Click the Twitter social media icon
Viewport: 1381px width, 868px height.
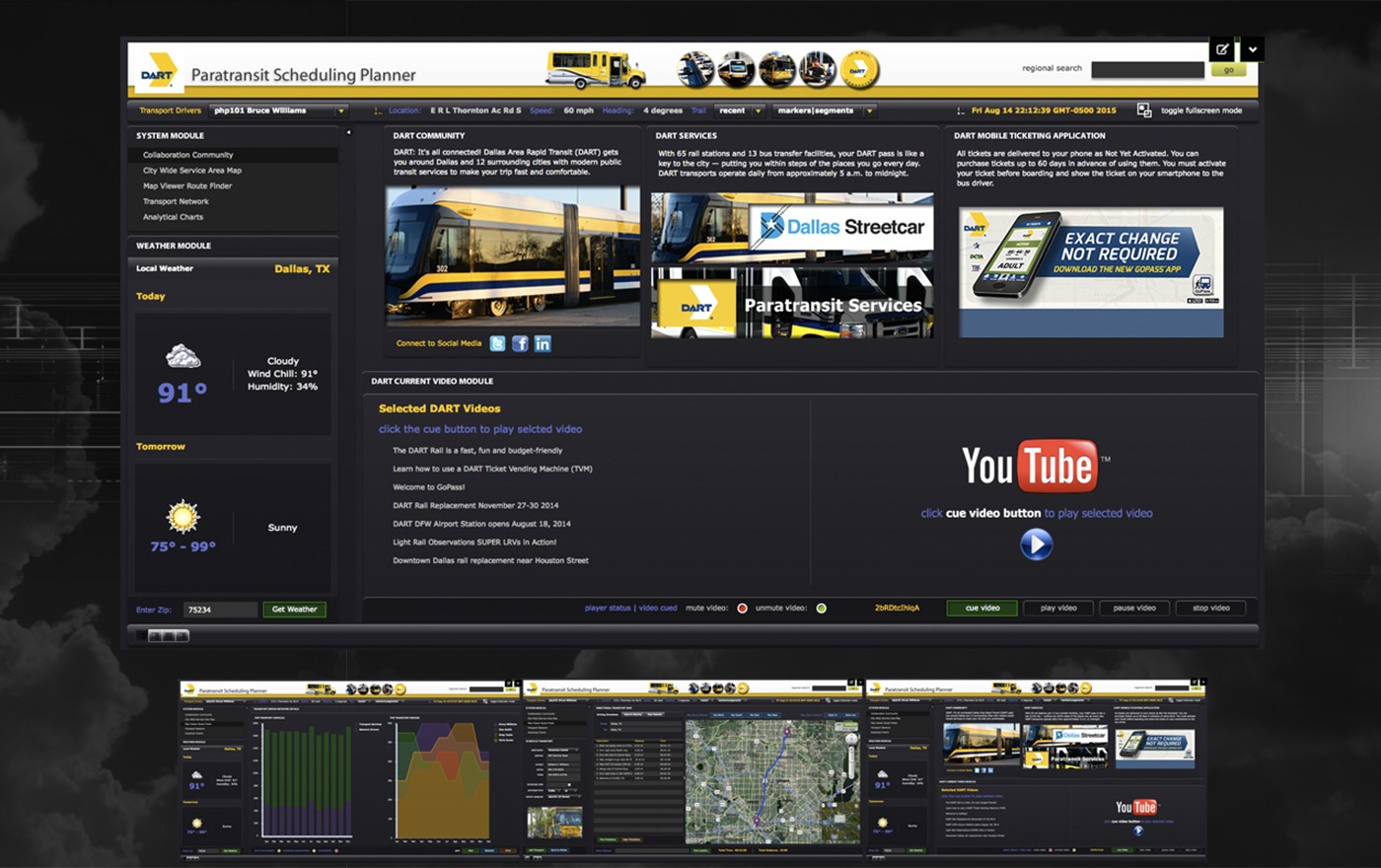pyautogui.click(x=497, y=343)
